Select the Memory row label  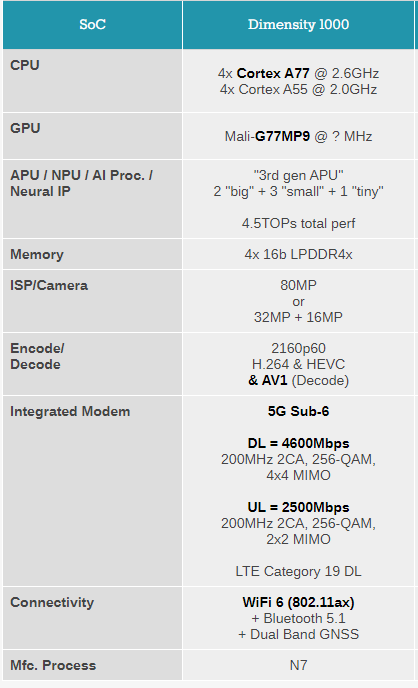pos(37,254)
